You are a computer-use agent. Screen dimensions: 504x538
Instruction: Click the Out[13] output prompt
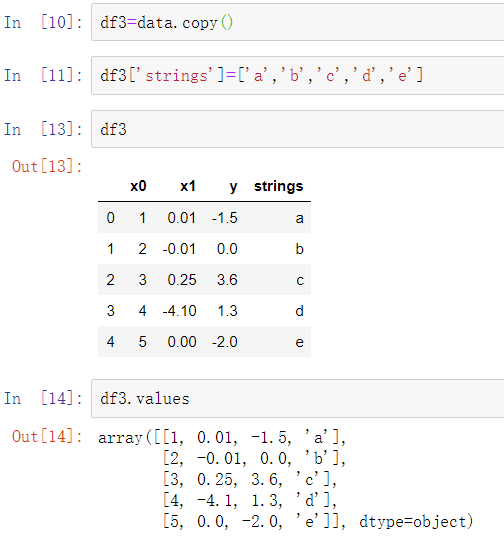(x=47, y=166)
